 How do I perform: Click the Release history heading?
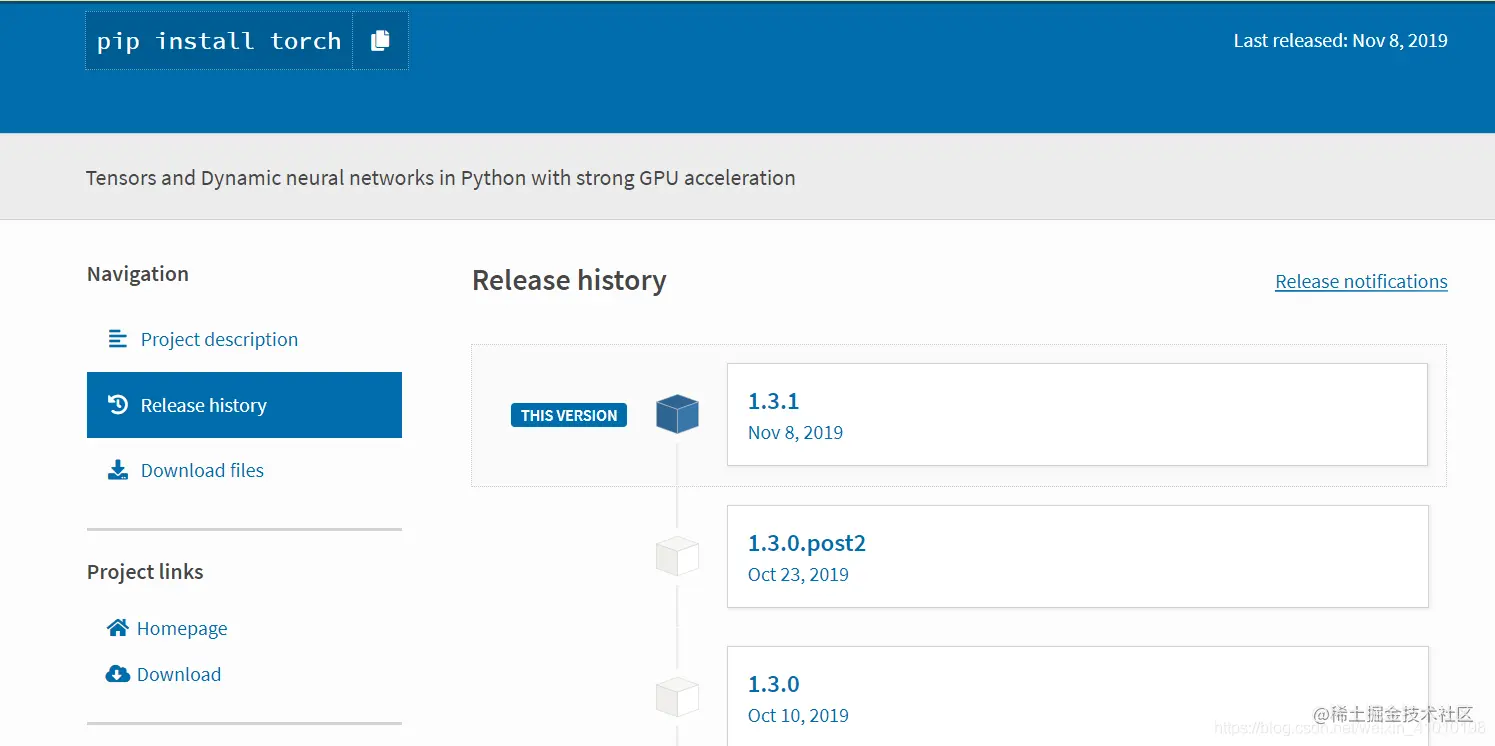coord(569,281)
